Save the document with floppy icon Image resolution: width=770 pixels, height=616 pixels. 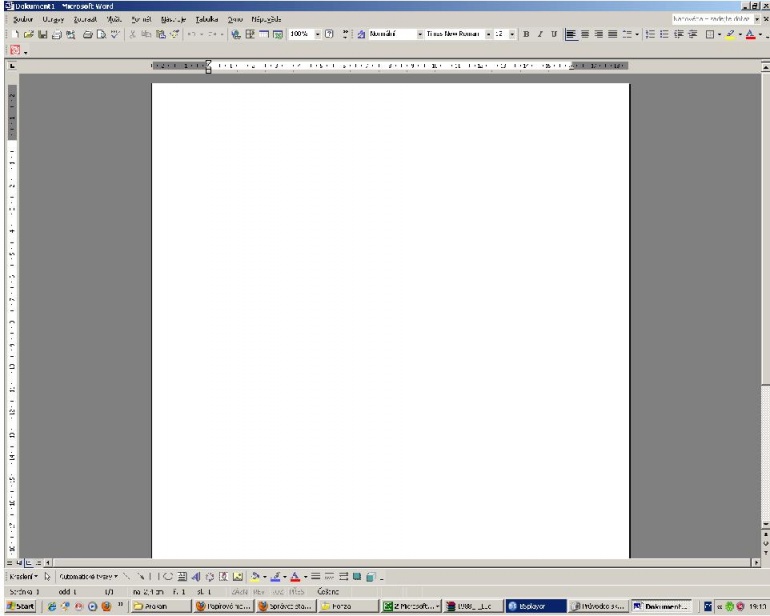coord(42,34)
